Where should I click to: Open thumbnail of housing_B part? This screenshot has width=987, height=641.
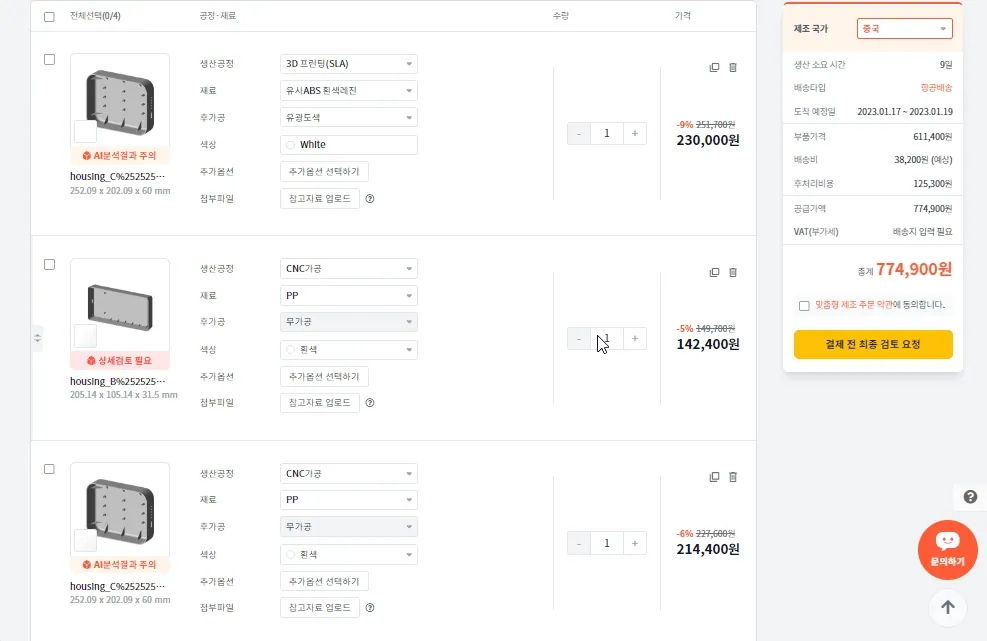click(x=120, y=305)
